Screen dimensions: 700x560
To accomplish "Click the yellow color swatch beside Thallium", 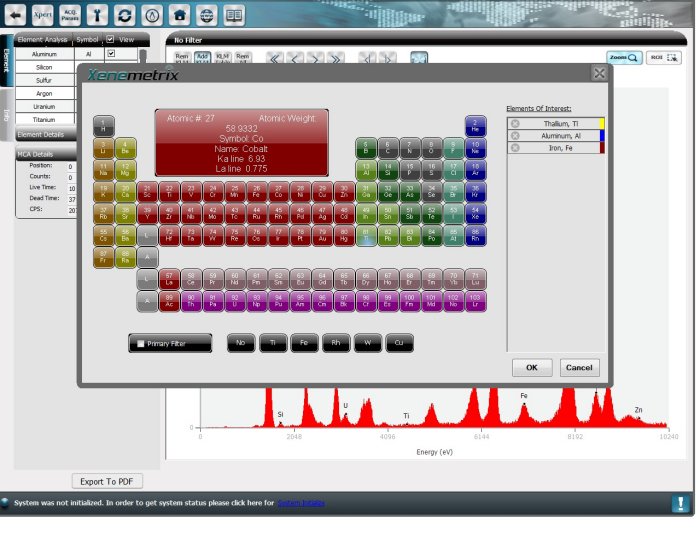I will [601, 124].
